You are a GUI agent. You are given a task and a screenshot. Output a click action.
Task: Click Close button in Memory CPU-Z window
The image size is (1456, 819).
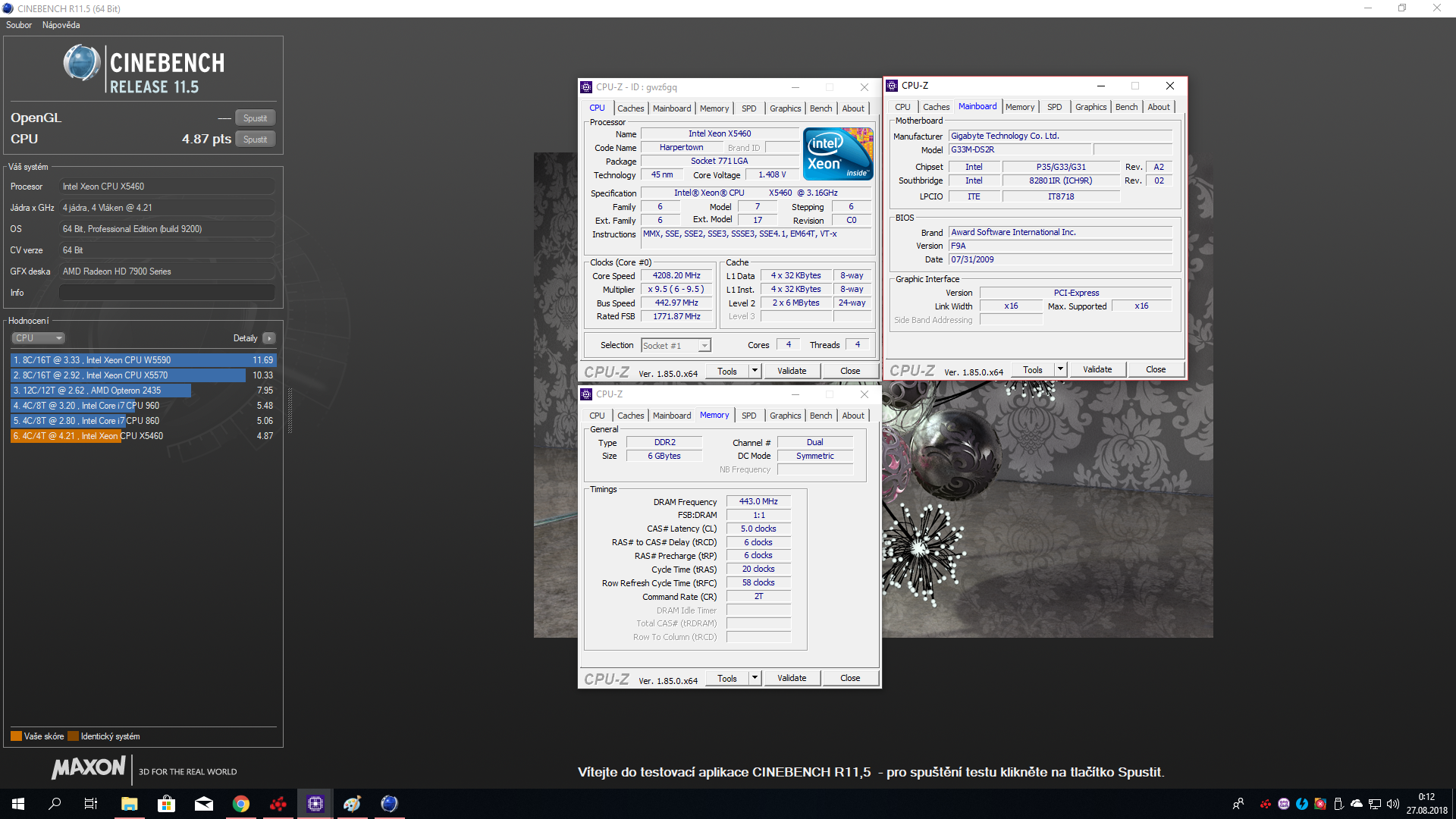[x=850, y=678]
